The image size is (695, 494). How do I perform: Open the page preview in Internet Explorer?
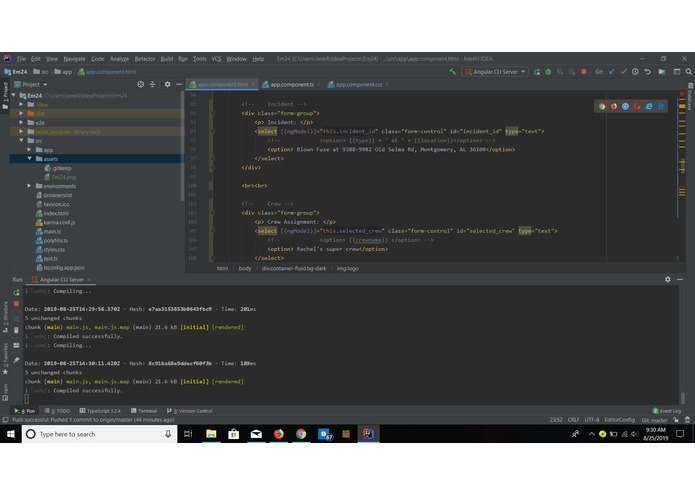[x=649, y=106]
